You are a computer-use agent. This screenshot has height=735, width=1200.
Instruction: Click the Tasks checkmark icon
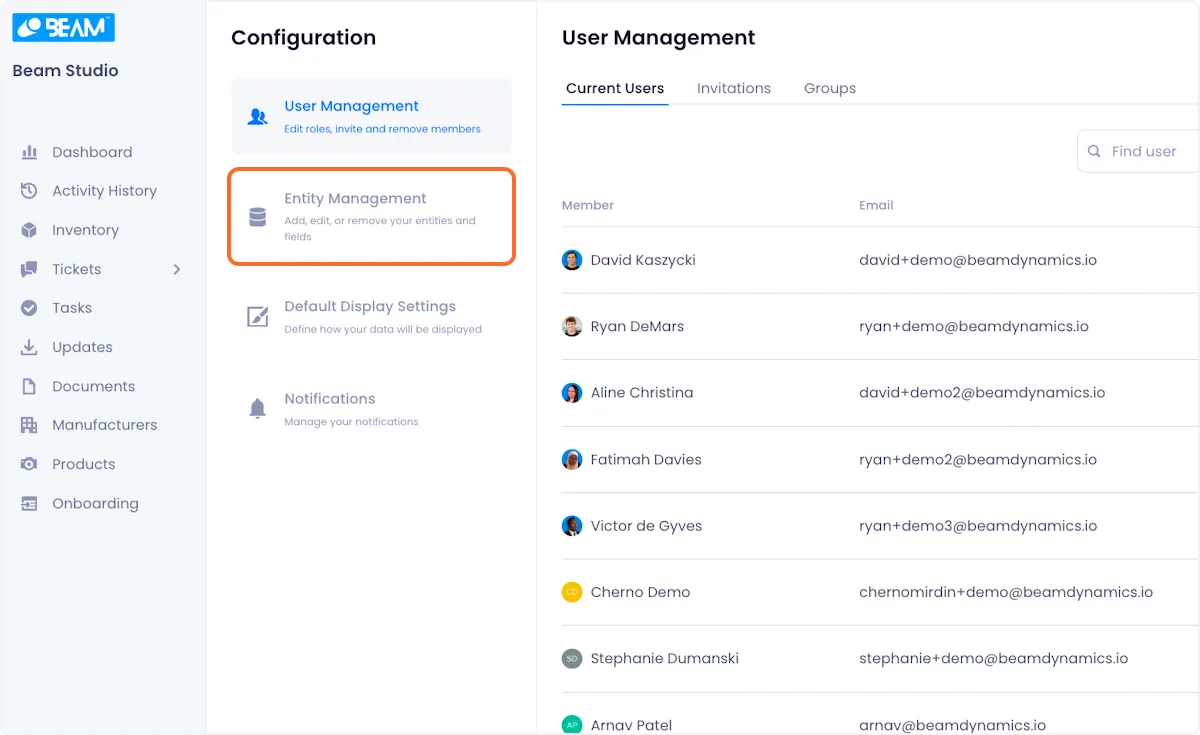tap(29, 308)
